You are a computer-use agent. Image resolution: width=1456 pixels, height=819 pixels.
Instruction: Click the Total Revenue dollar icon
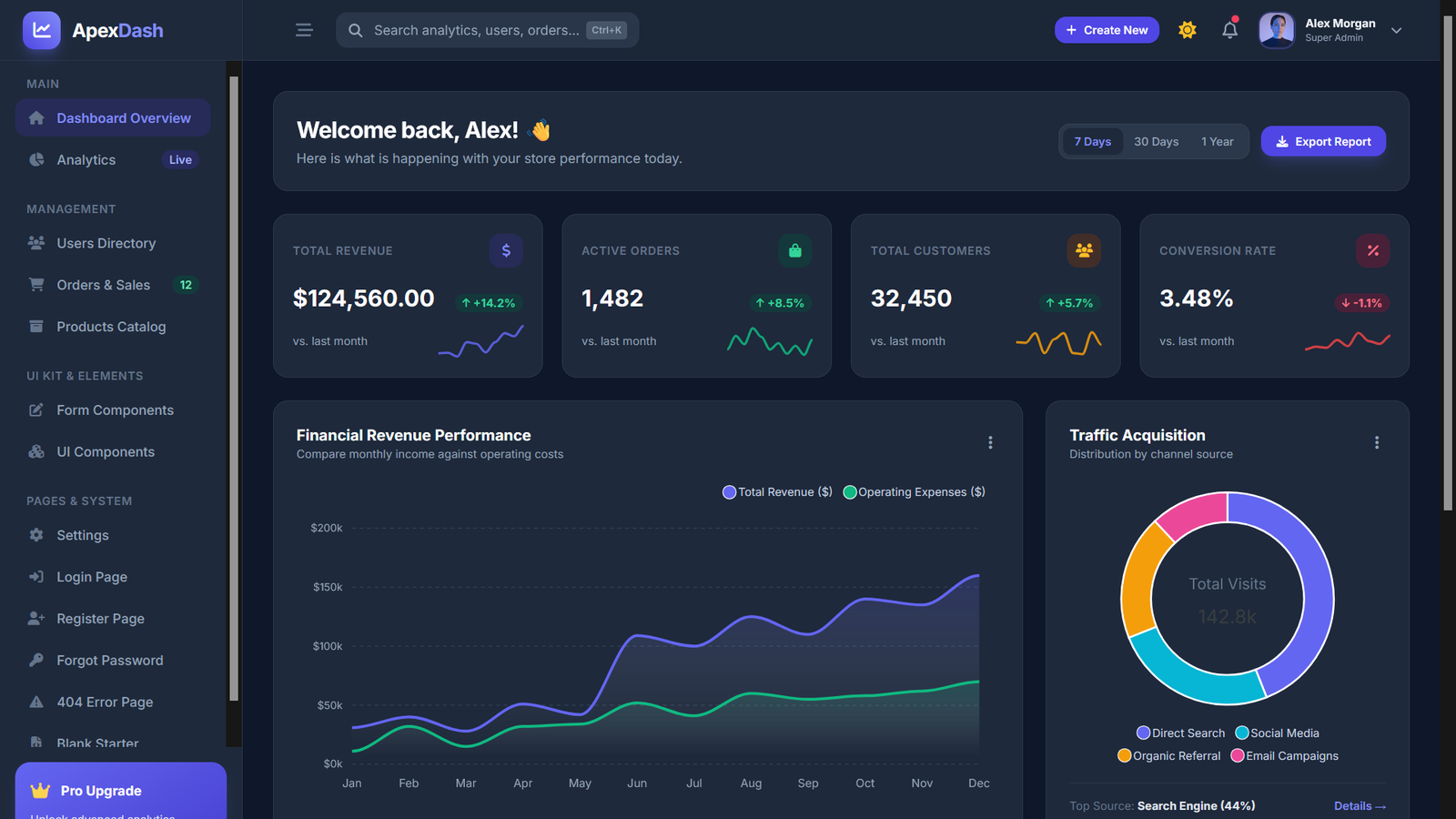(x=506, y=250)
